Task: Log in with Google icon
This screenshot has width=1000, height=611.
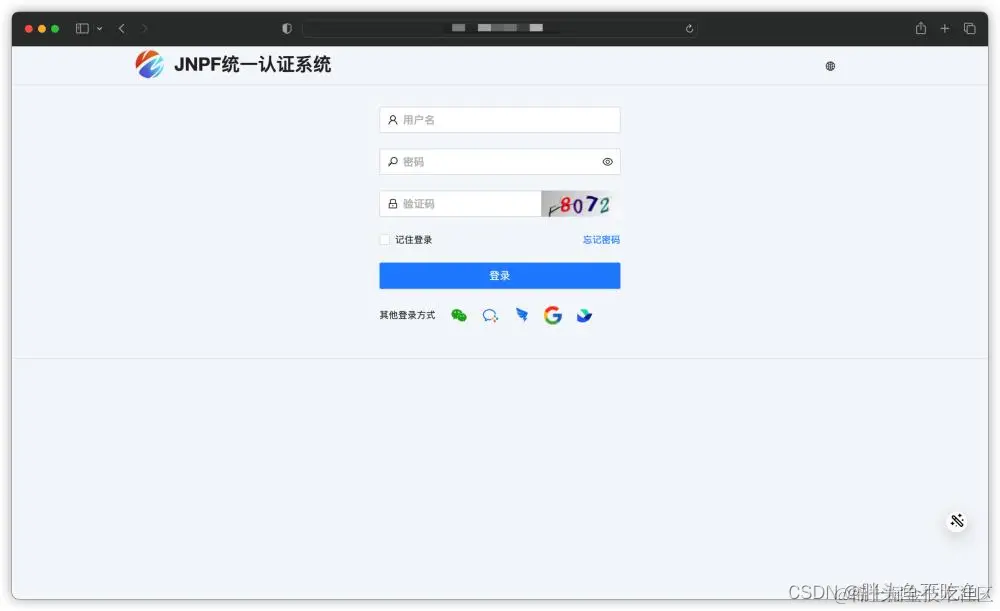Action: (x=553, y=315)
